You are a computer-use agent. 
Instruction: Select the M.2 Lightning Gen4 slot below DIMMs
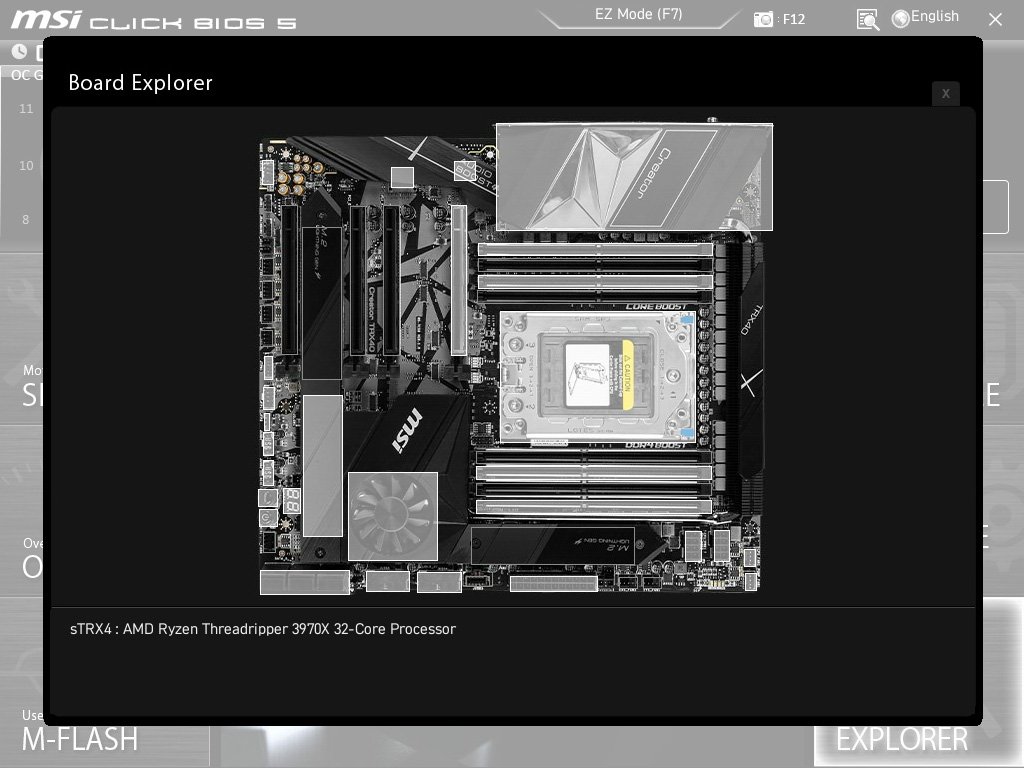tap(552, 545)
